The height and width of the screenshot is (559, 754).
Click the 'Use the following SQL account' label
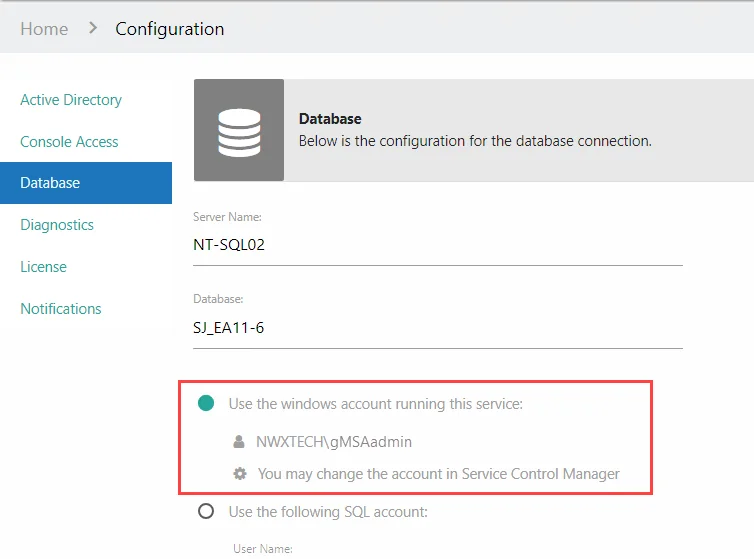[x=328, y=512]
